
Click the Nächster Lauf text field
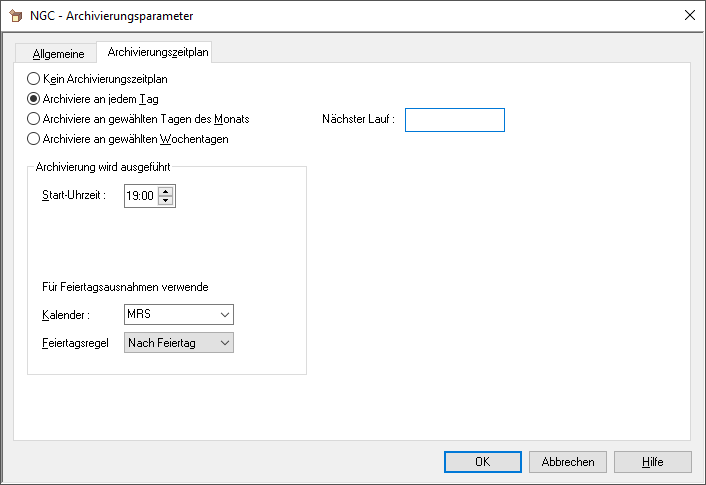(454, 120)
